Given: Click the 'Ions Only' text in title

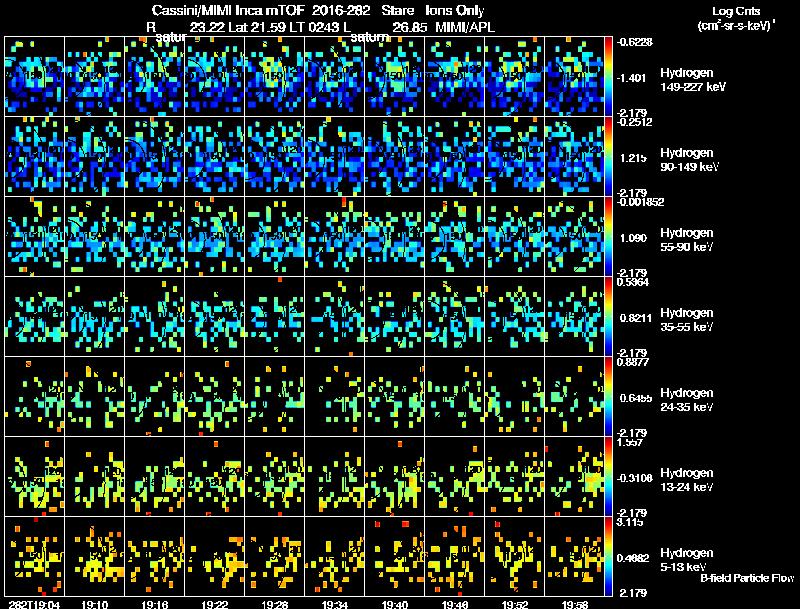Looking at the screenshot, I should tap(454, 11).
